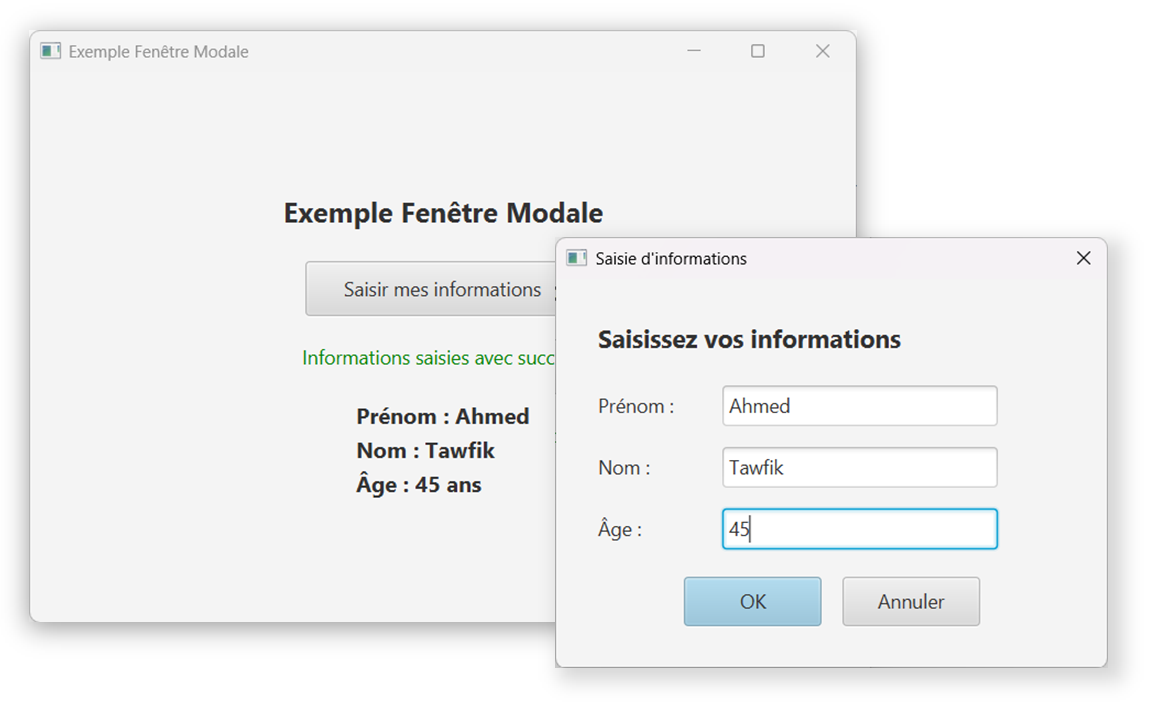Viewport: 1156px width, 717px height.
Task: Click the Saisie d'informations dialog icon
Action: pos(577,258)
